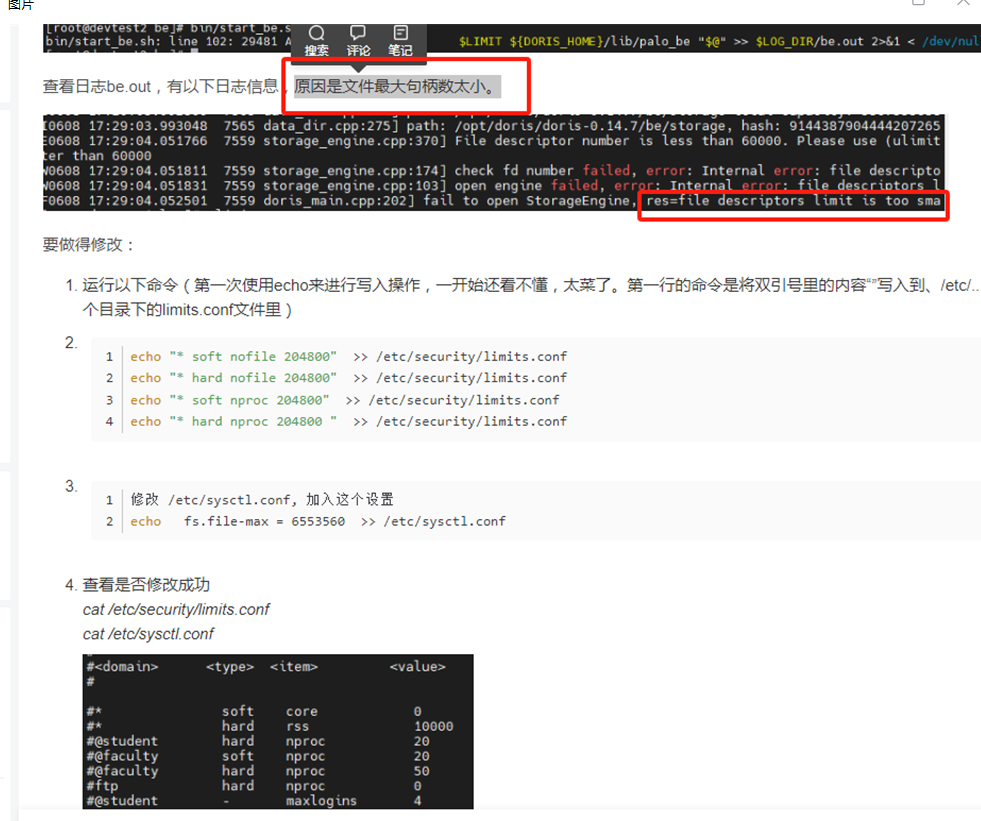Close the 图片 viewer window
The height and width of the screenshot is (821, 981).
point(961,4)
